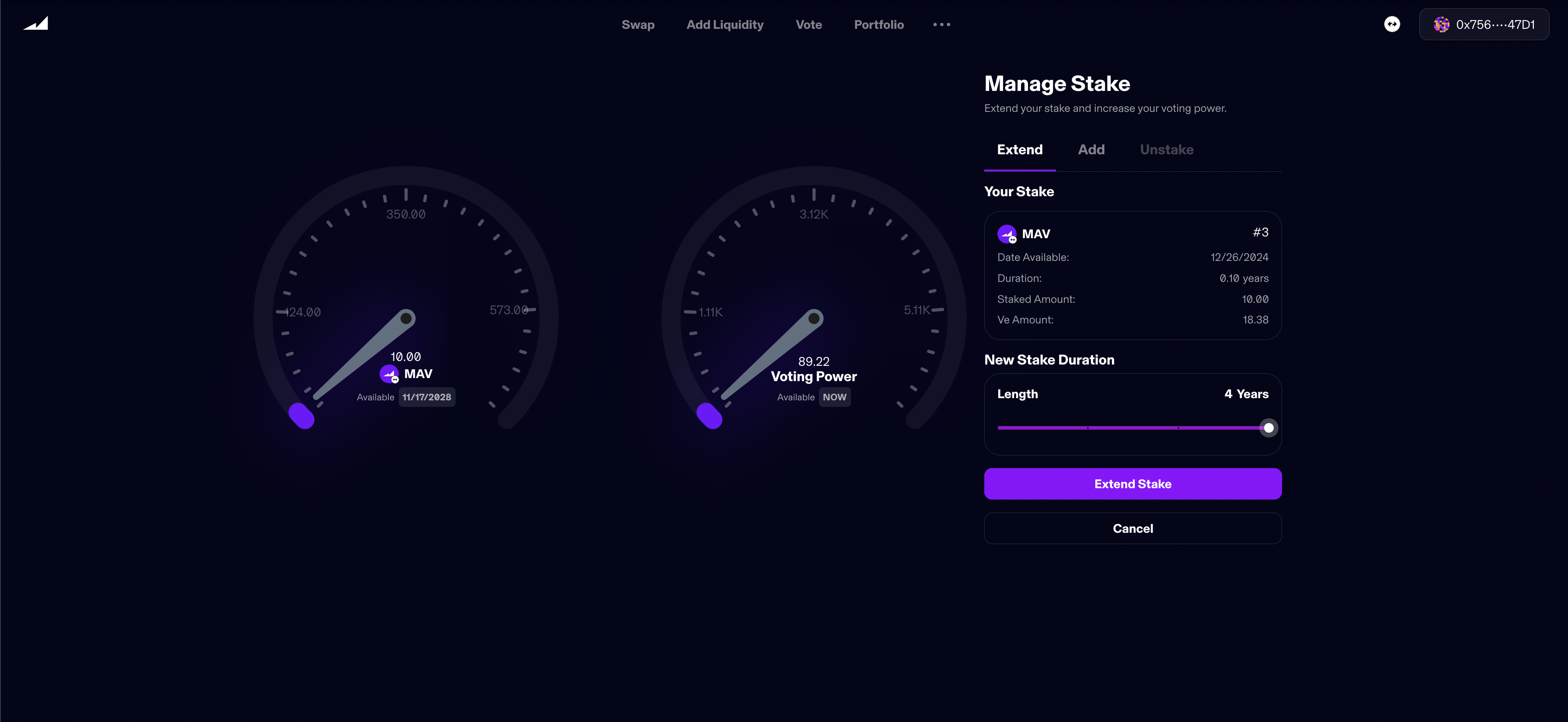Viewport: 1568px width, 722px height.
Task: Click the 11/17/2028 available date badge
Action: click(427, 397)
